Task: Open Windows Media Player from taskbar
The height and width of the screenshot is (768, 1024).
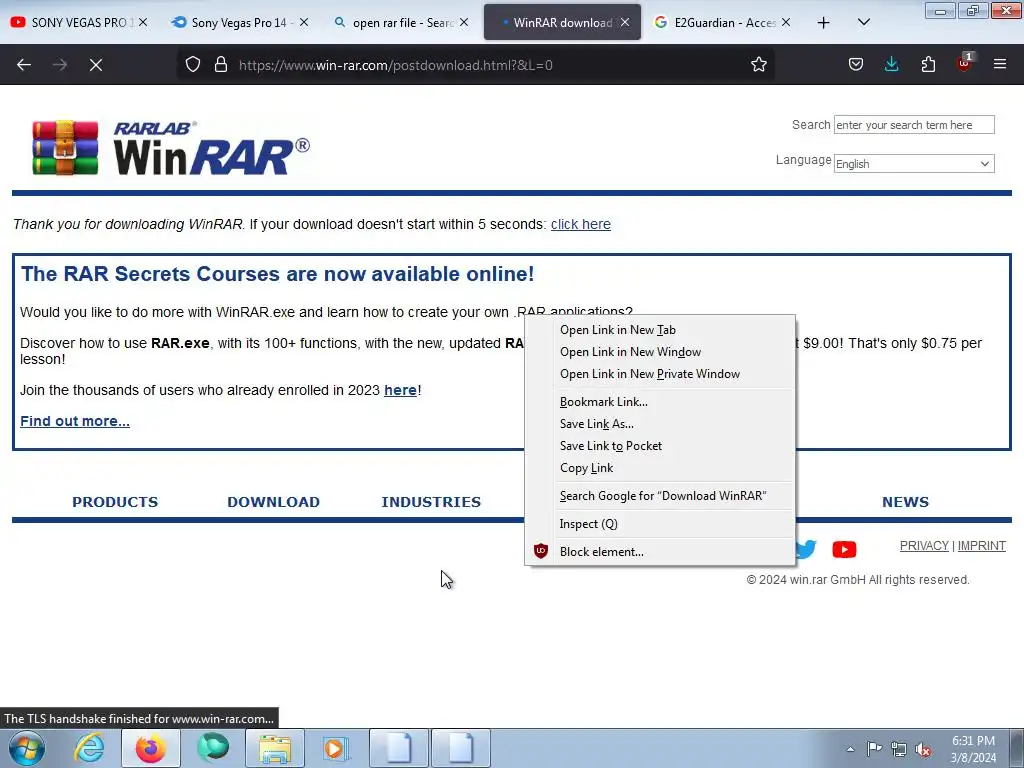Action: pos(337,748)
